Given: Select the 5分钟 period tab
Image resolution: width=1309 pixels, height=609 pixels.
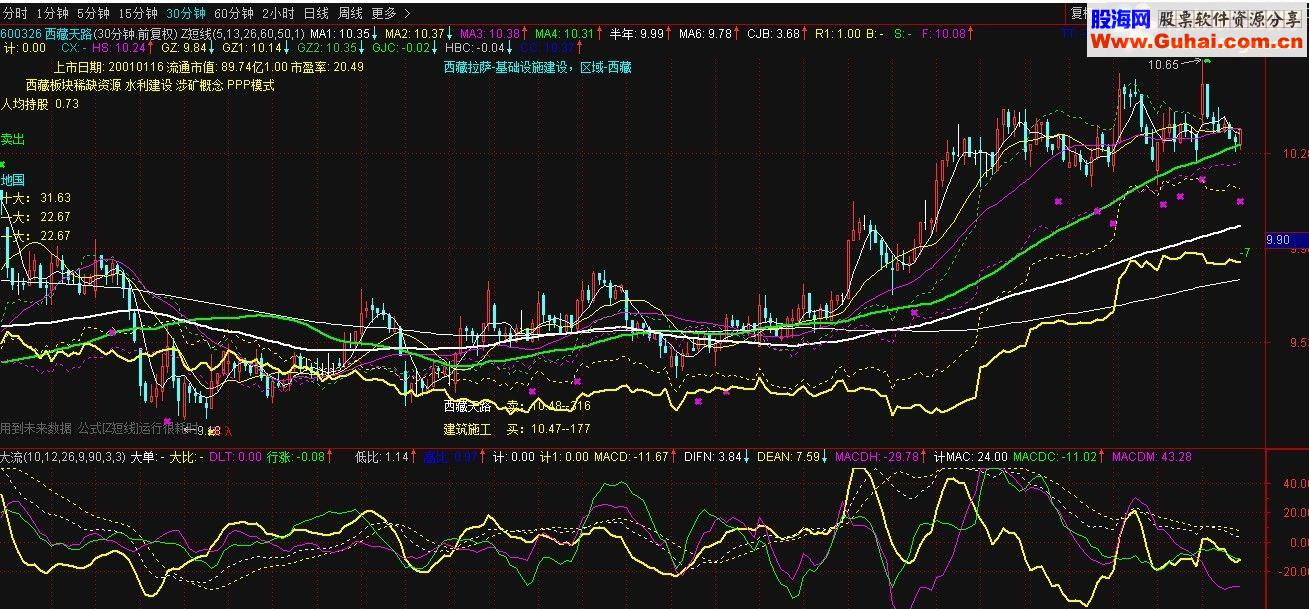Looking at the screenshot, I should tap(92, 14).
